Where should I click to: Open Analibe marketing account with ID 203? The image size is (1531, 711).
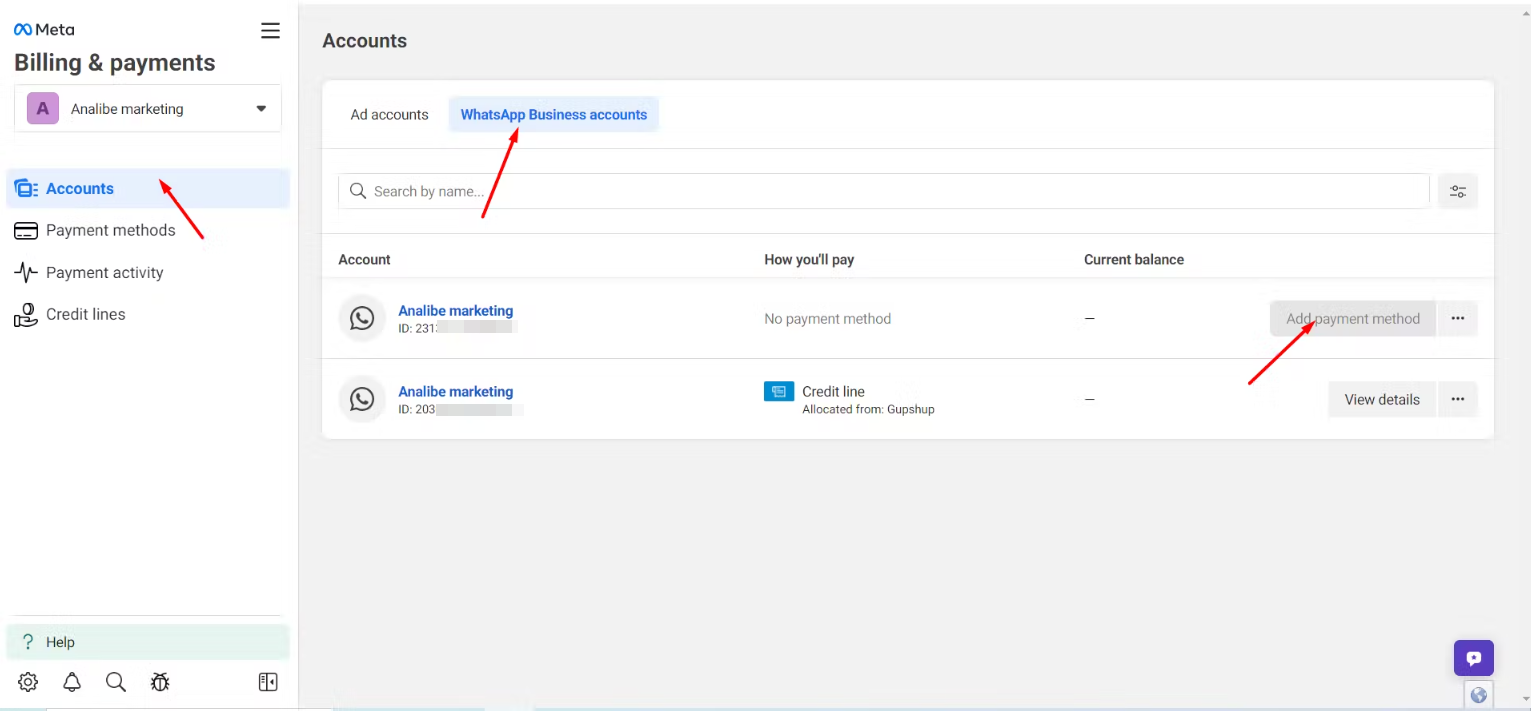[x=456, y=392]
